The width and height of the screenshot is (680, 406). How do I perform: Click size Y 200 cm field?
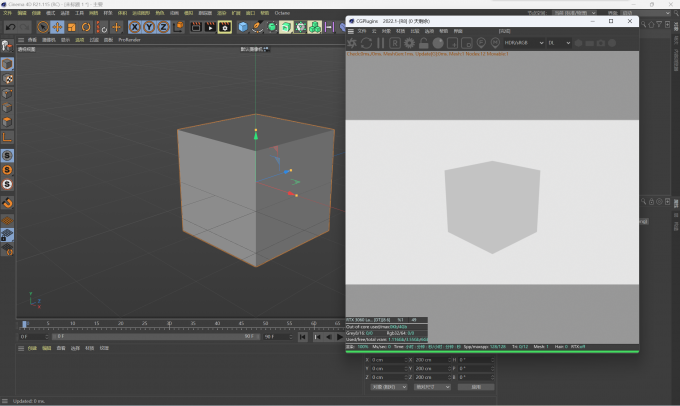(x=432, y=369)
